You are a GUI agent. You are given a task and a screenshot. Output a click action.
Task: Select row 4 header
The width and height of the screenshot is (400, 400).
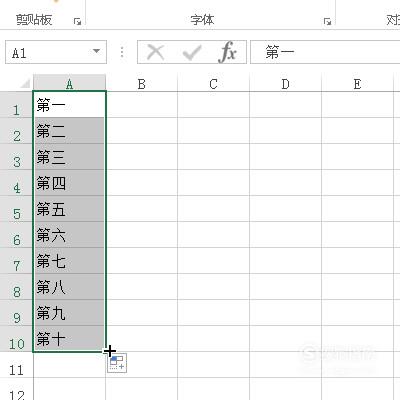16,183
